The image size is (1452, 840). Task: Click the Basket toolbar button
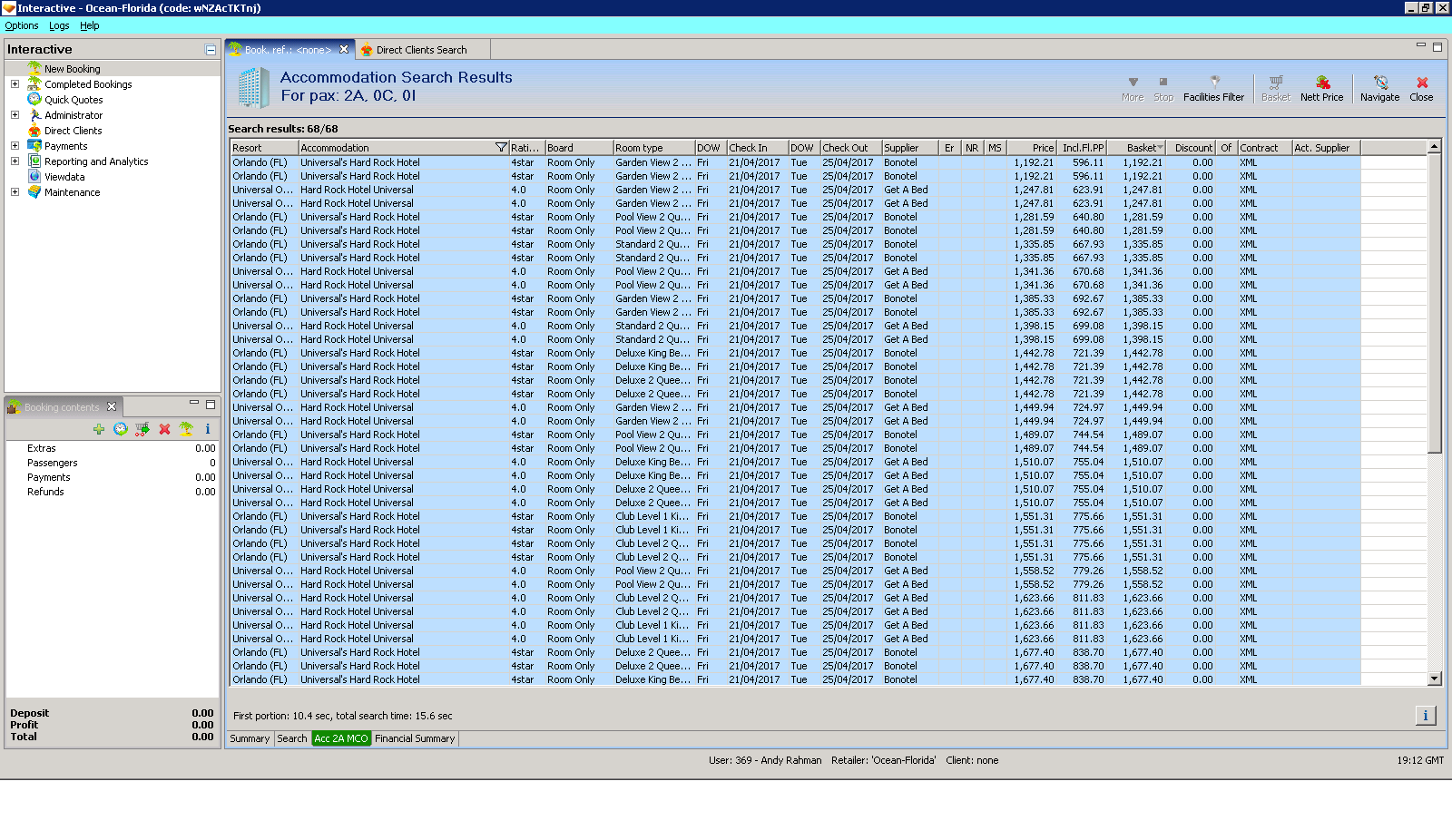pos(1276,88)
